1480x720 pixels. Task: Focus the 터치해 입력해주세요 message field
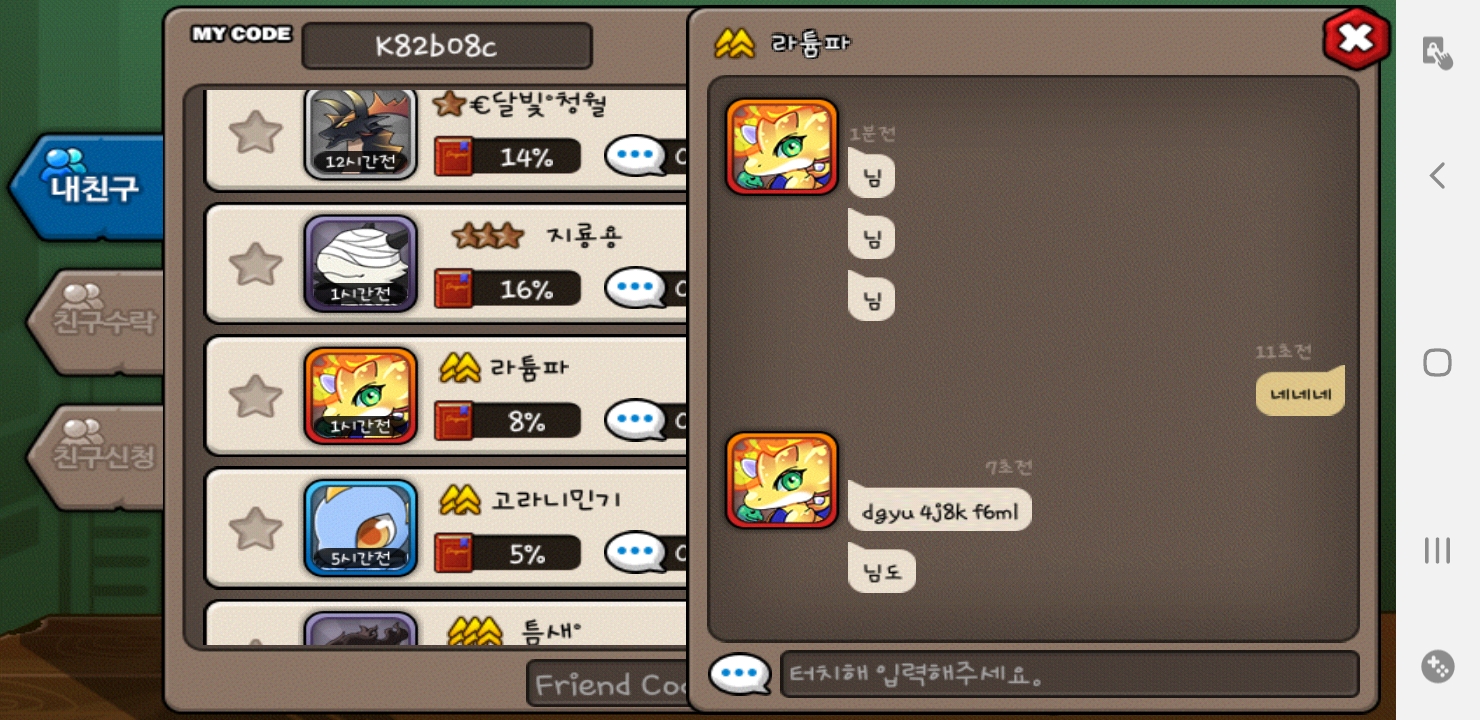point(1069,675)
